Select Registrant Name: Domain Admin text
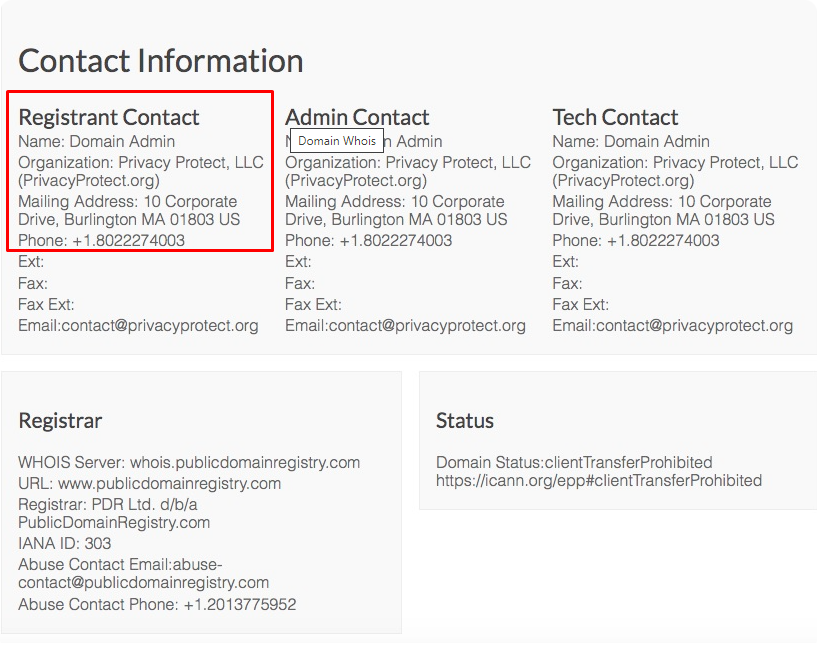The width and height of the screenshot is (817, 651). click(x=96, y=141)
